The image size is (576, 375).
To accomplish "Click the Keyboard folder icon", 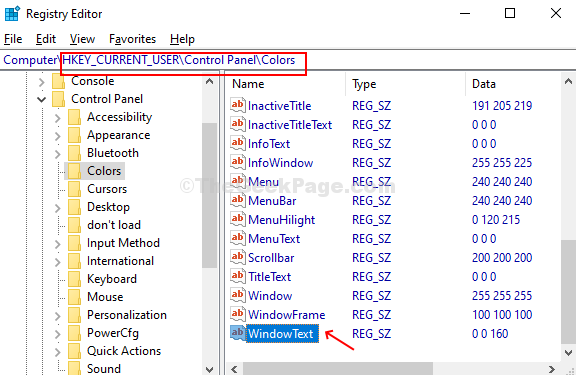I will pyautogui.click(x=75, y=279).
